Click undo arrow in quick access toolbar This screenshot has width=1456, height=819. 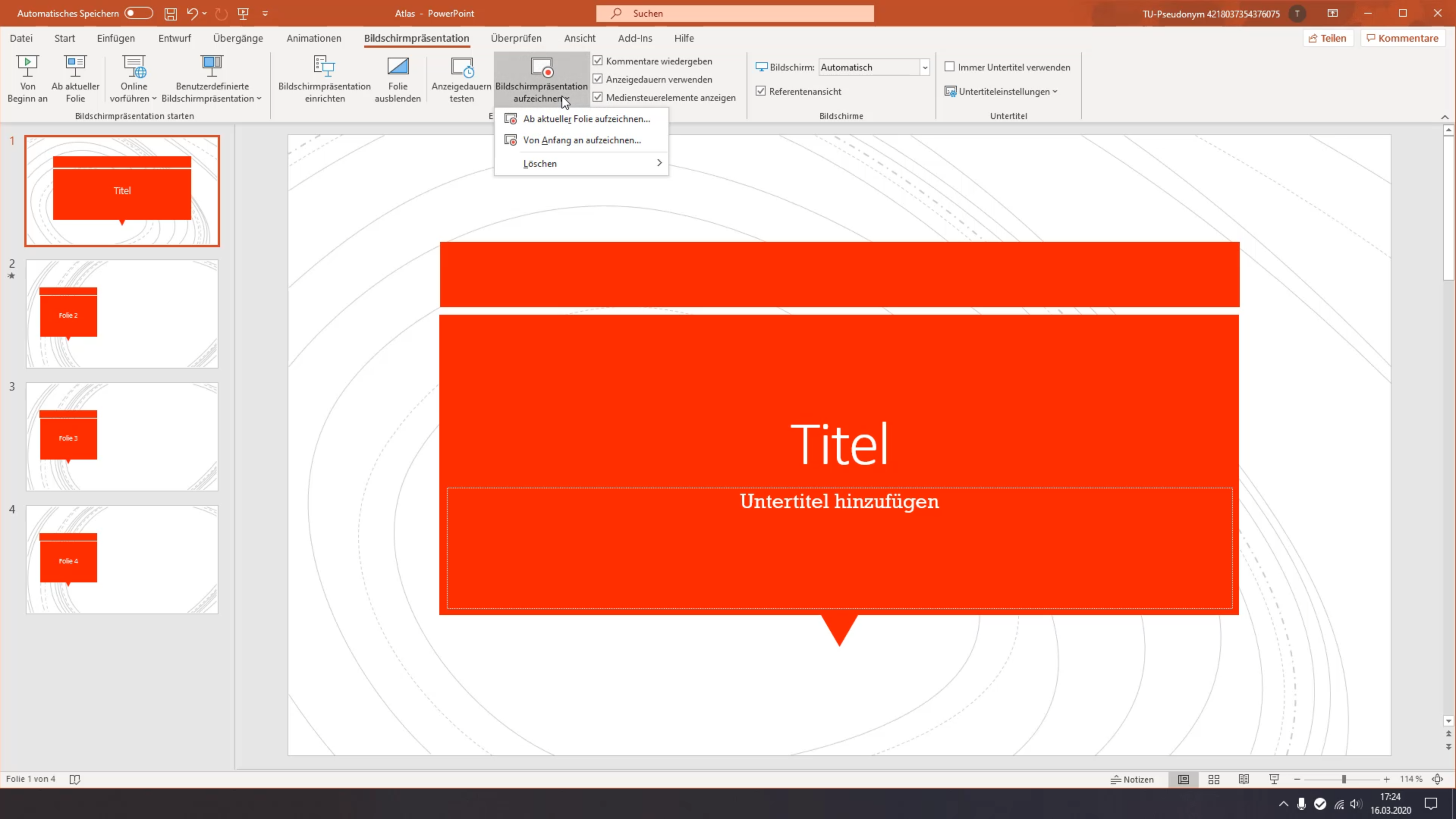tap(192, 14)
